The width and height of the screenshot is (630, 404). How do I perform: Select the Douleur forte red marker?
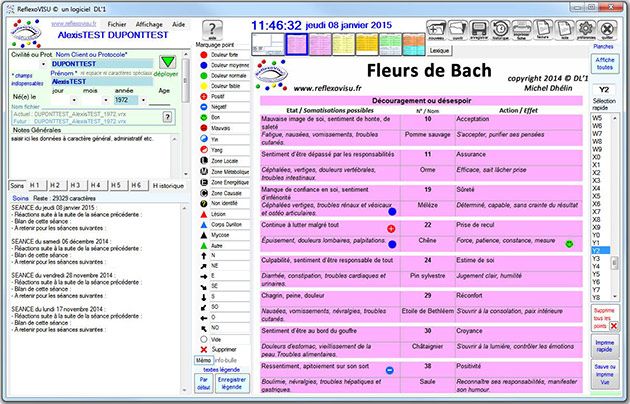(204, 55)
